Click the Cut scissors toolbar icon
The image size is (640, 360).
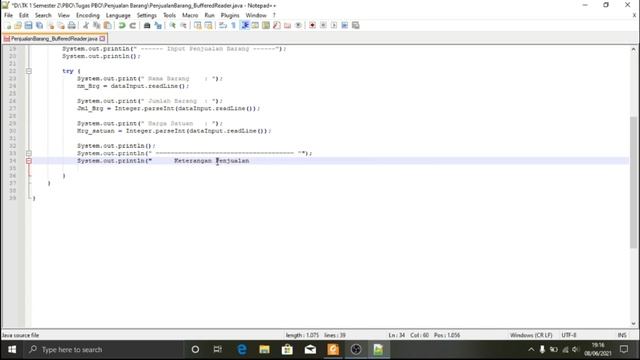[86, 25]
